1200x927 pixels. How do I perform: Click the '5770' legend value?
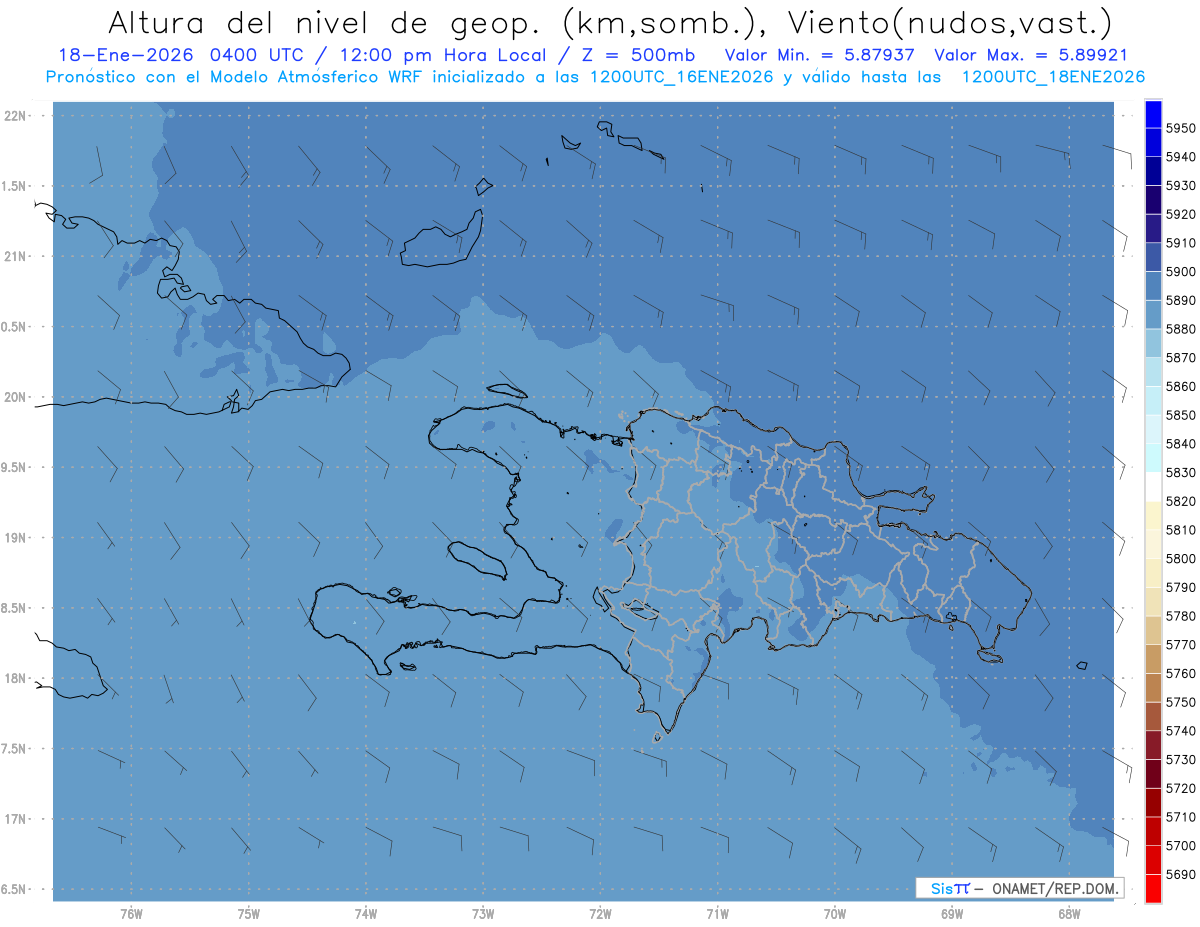pyautogui.click(x=1181, y=645)
